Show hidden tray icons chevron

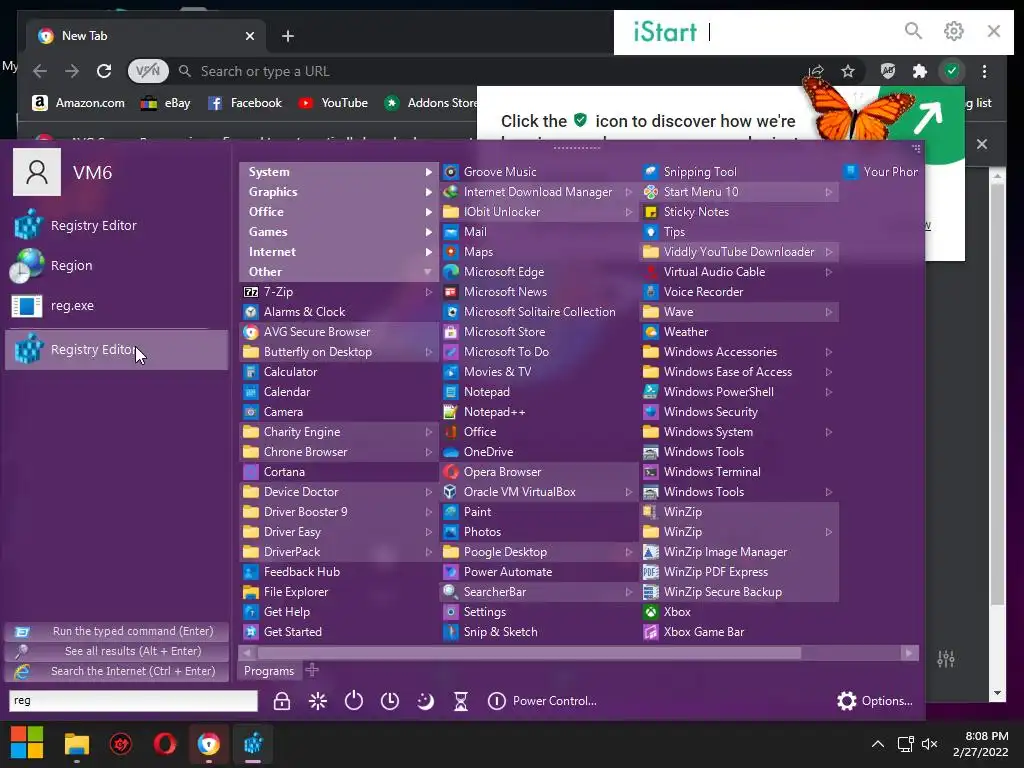pos(878,744)
